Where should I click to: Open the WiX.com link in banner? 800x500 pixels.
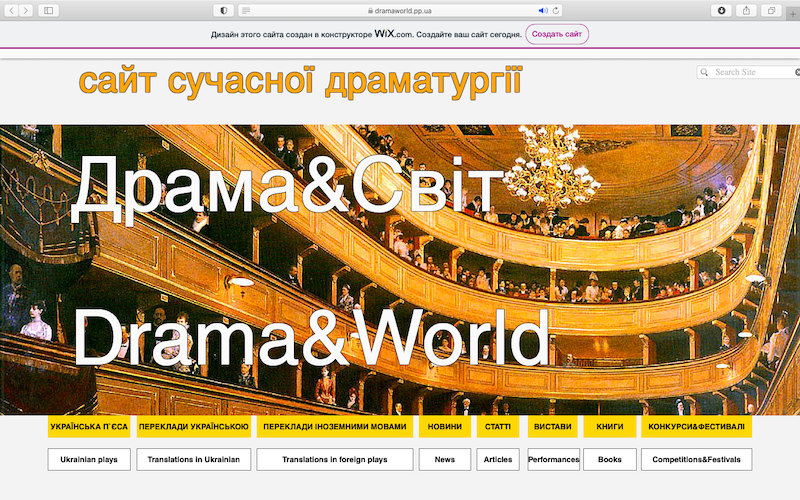point(393,34)
